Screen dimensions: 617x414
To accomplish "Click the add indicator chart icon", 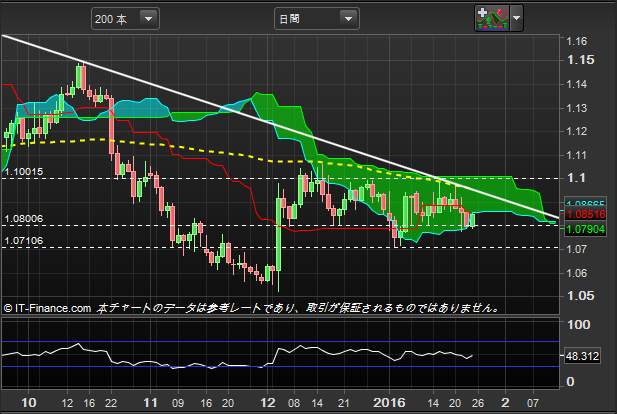I will (492, 18).
